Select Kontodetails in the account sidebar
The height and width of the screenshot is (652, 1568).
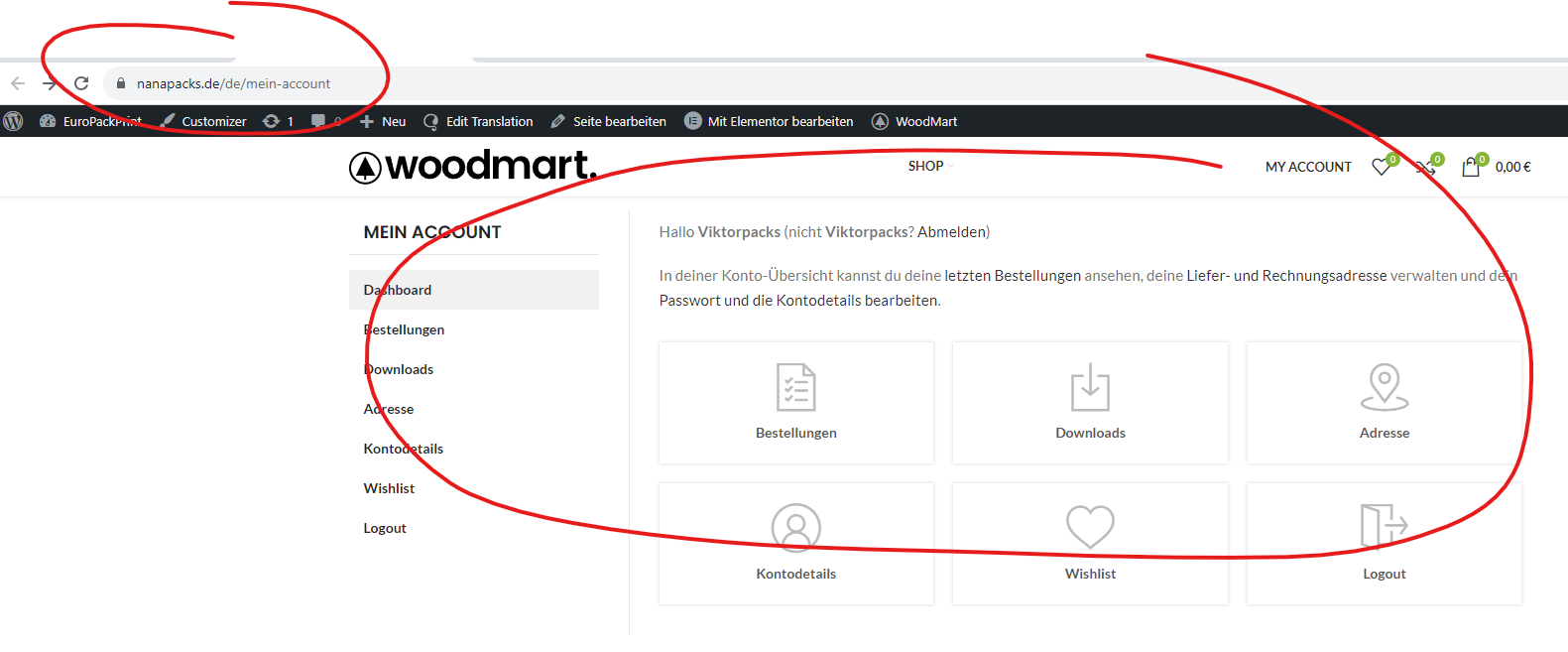474,449
